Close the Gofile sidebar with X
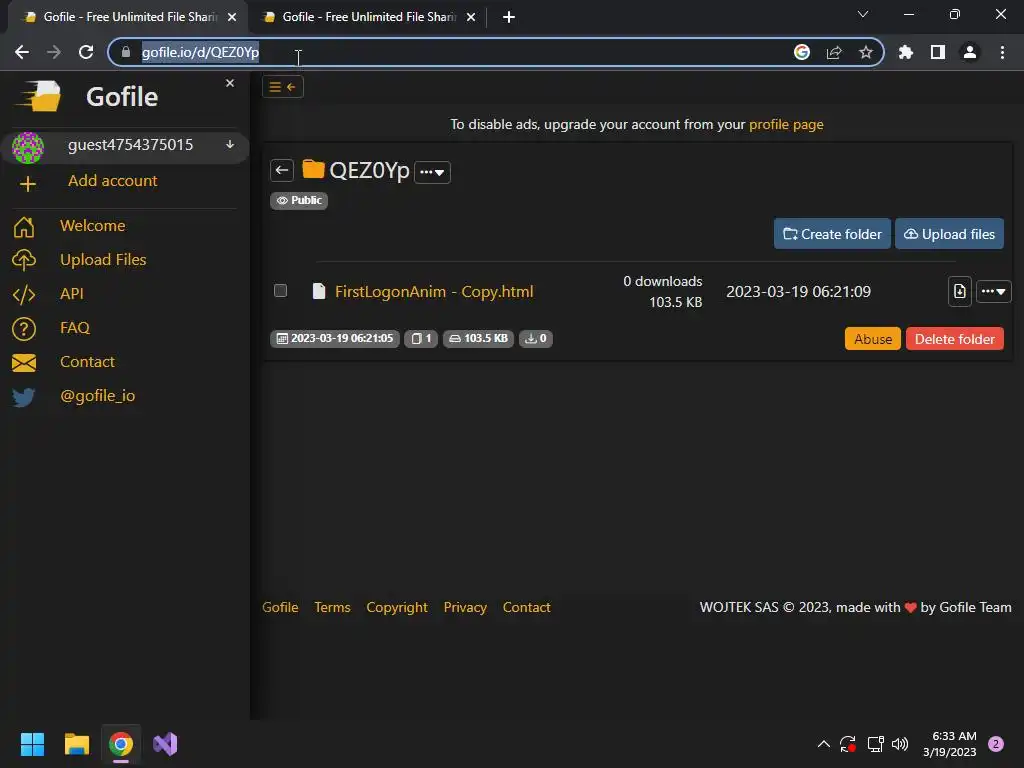This screenshot has width=1024, height=768. (x=230, y=83)
